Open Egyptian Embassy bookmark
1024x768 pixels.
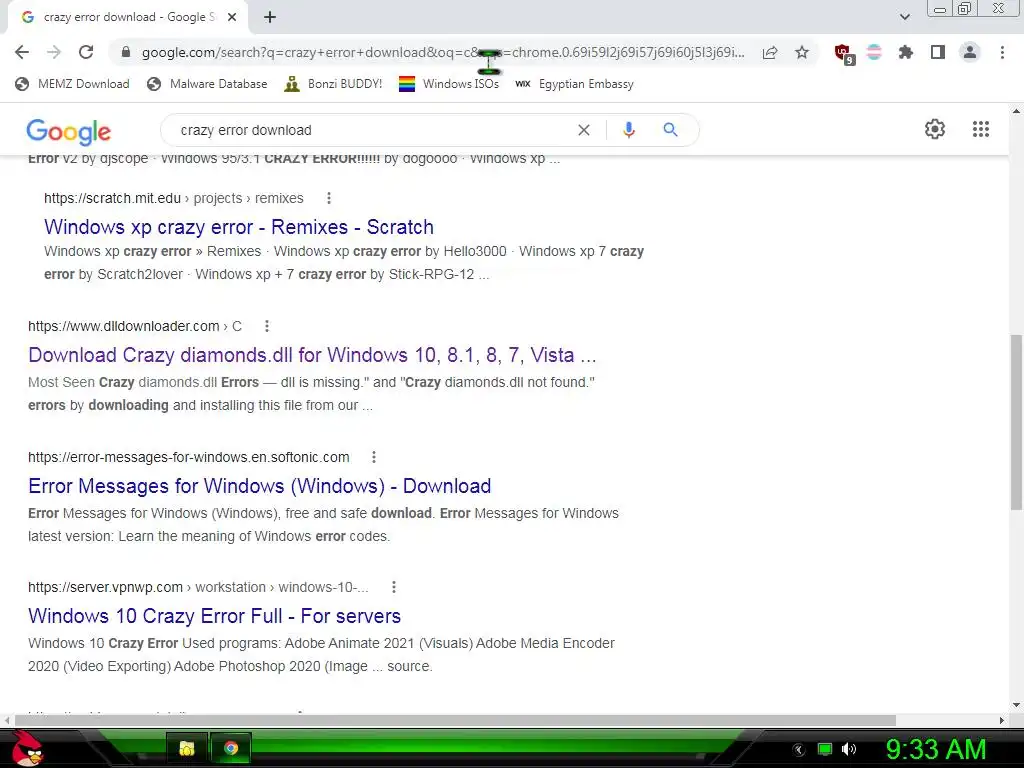pos(575,84)
